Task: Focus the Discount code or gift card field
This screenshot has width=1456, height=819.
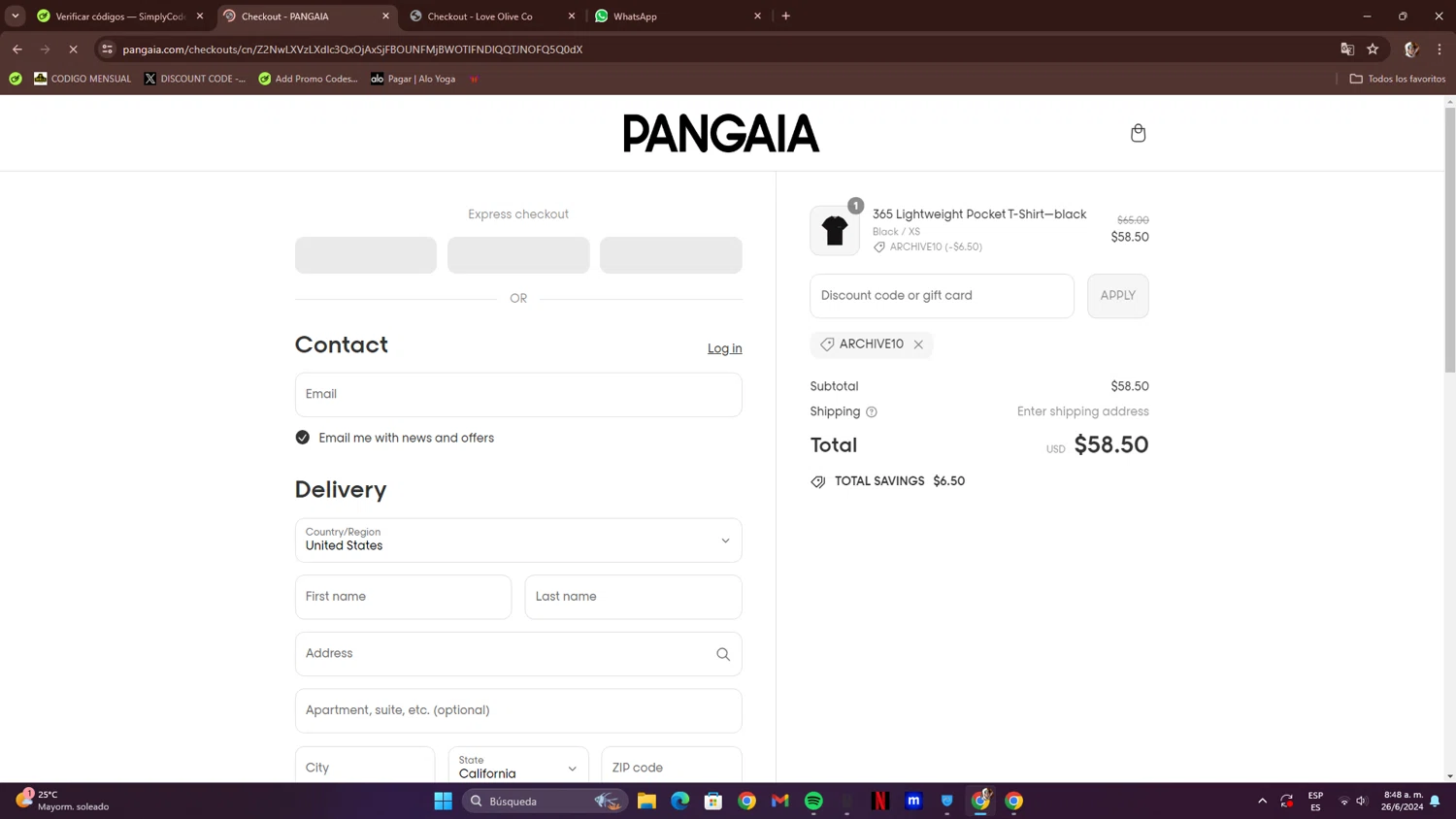Action: [x=942, y=296]
